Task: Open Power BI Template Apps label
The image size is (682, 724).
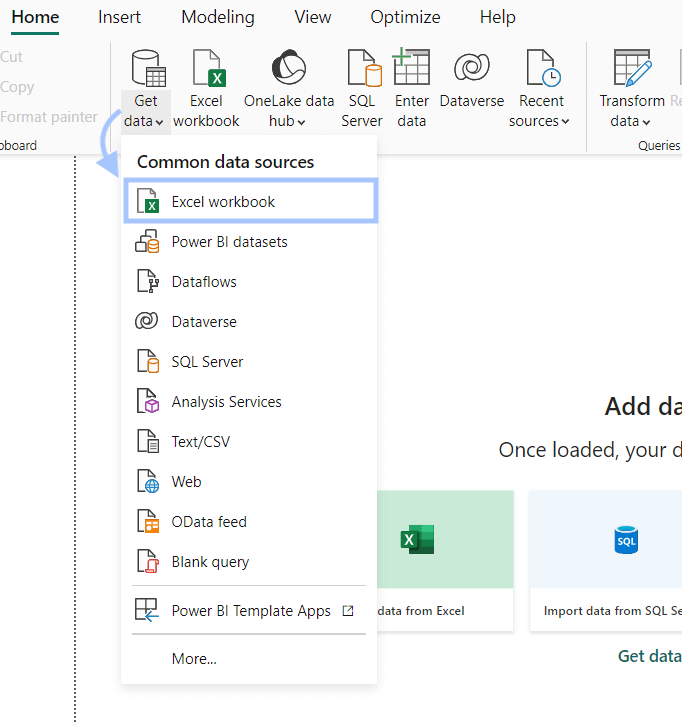Action: (251, 610)
